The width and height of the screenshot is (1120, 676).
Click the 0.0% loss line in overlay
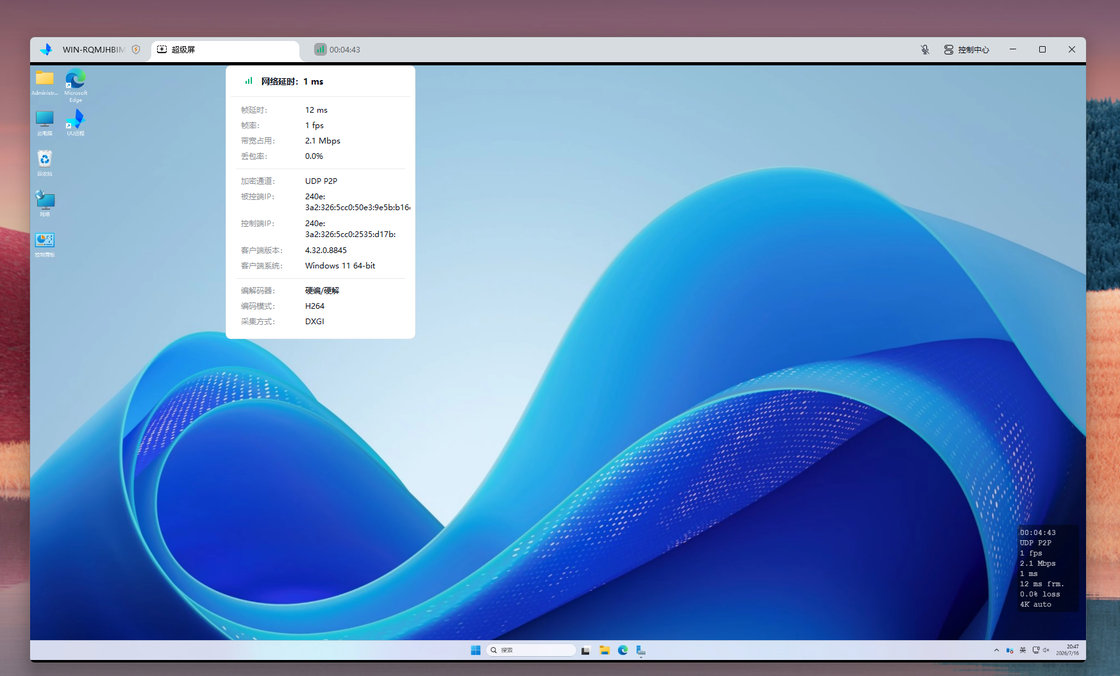(x=1040, y=594)
